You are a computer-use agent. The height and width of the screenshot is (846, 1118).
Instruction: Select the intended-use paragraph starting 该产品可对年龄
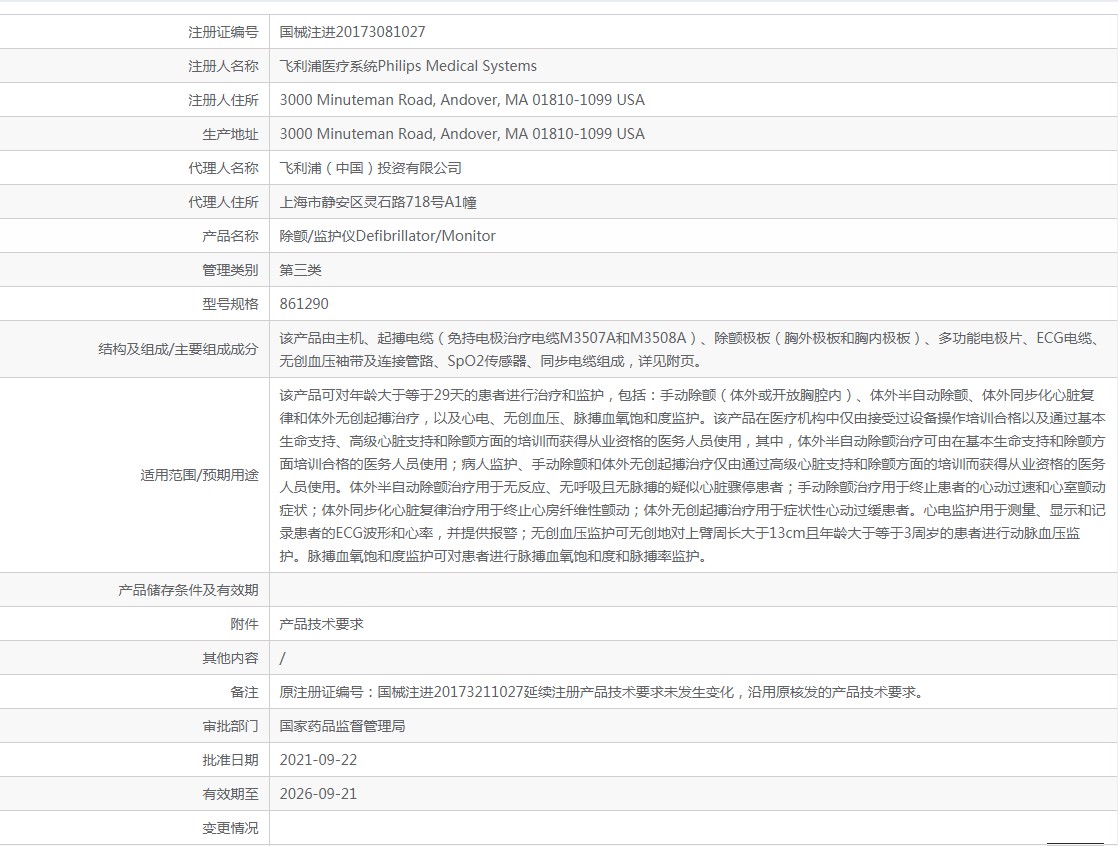coord(692,475)
